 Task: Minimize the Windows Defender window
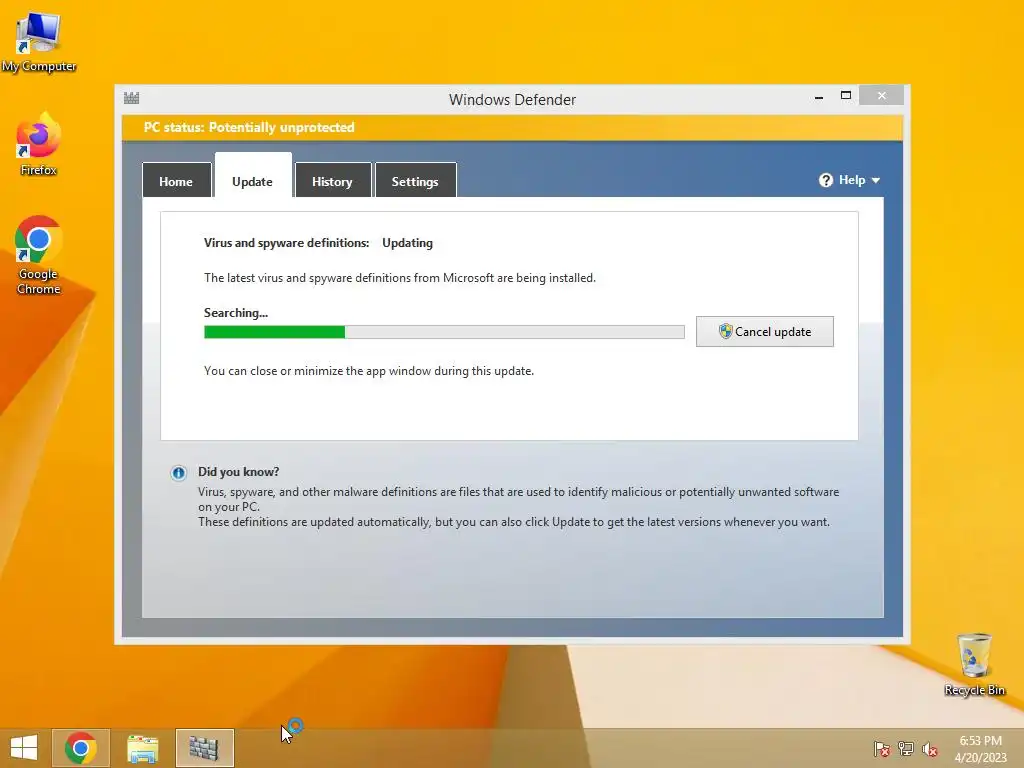(x=819, y=97)
